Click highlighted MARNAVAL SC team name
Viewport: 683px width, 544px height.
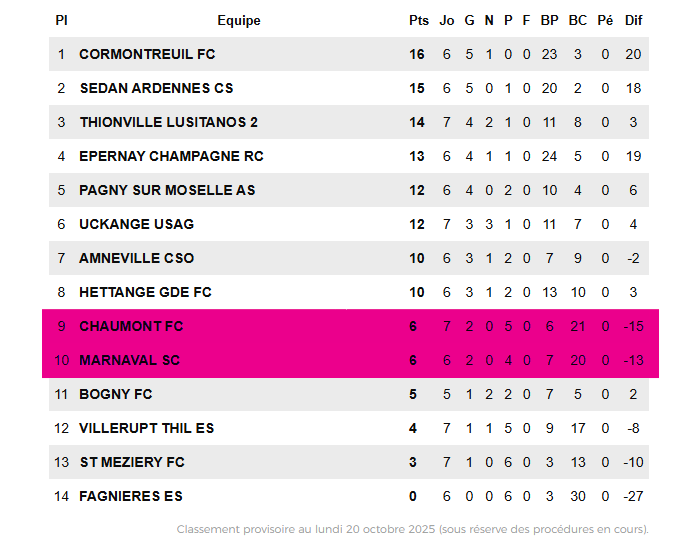129,360
